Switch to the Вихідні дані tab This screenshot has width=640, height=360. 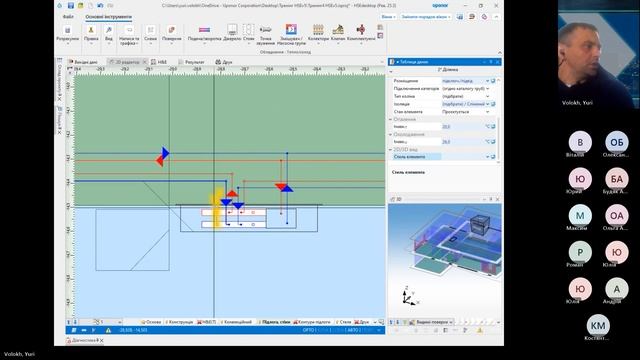tap(83, 62)
